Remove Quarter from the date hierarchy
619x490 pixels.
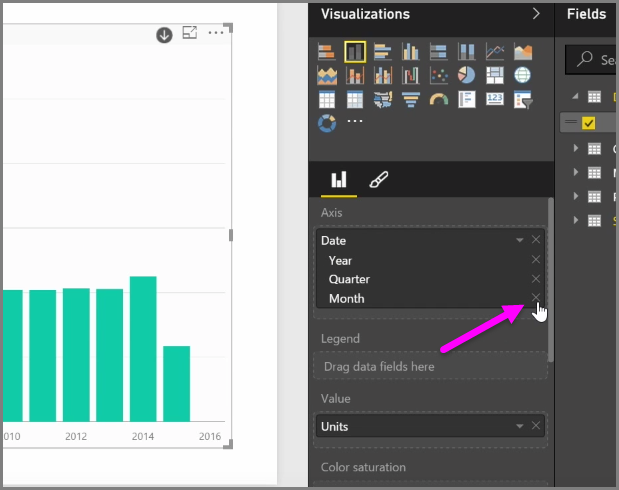click(536, 279)
